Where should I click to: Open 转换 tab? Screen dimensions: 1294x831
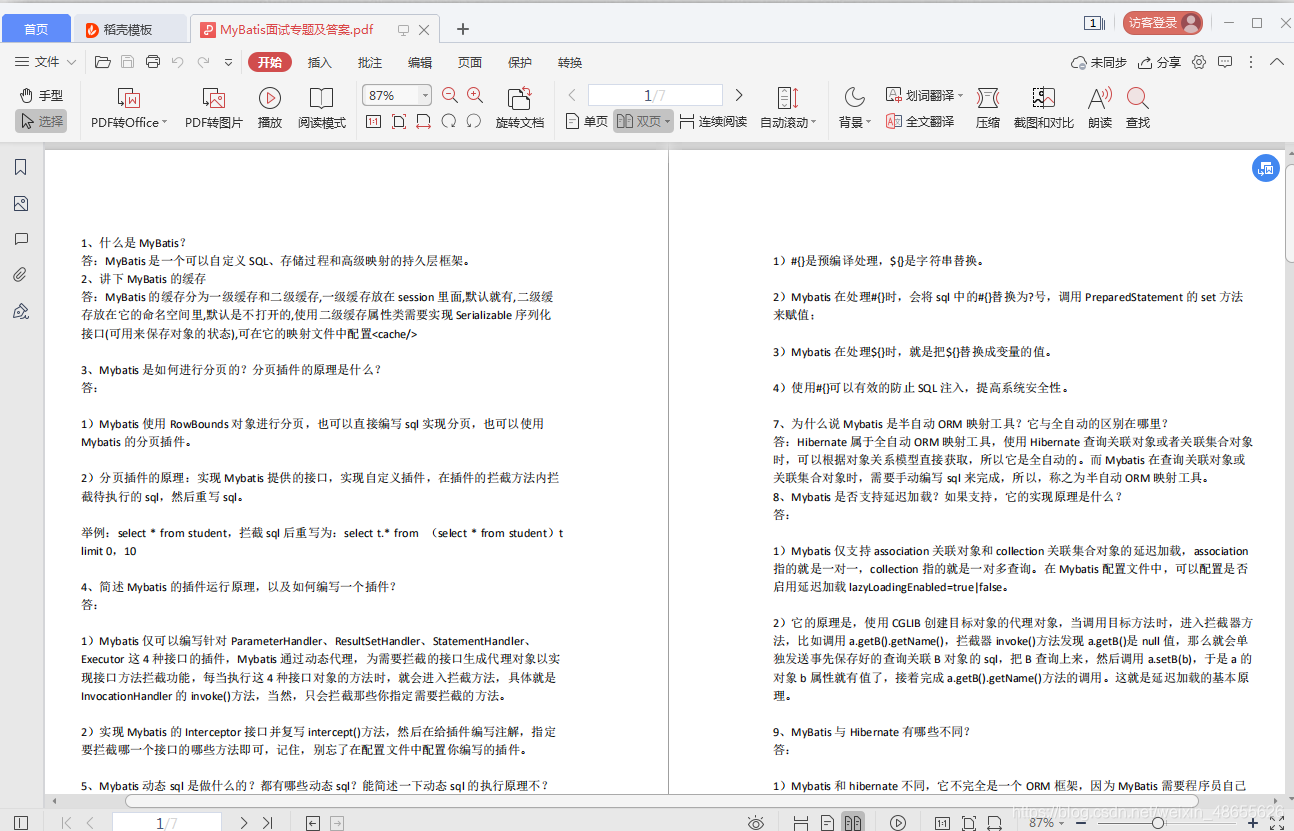tap(570, 62)
